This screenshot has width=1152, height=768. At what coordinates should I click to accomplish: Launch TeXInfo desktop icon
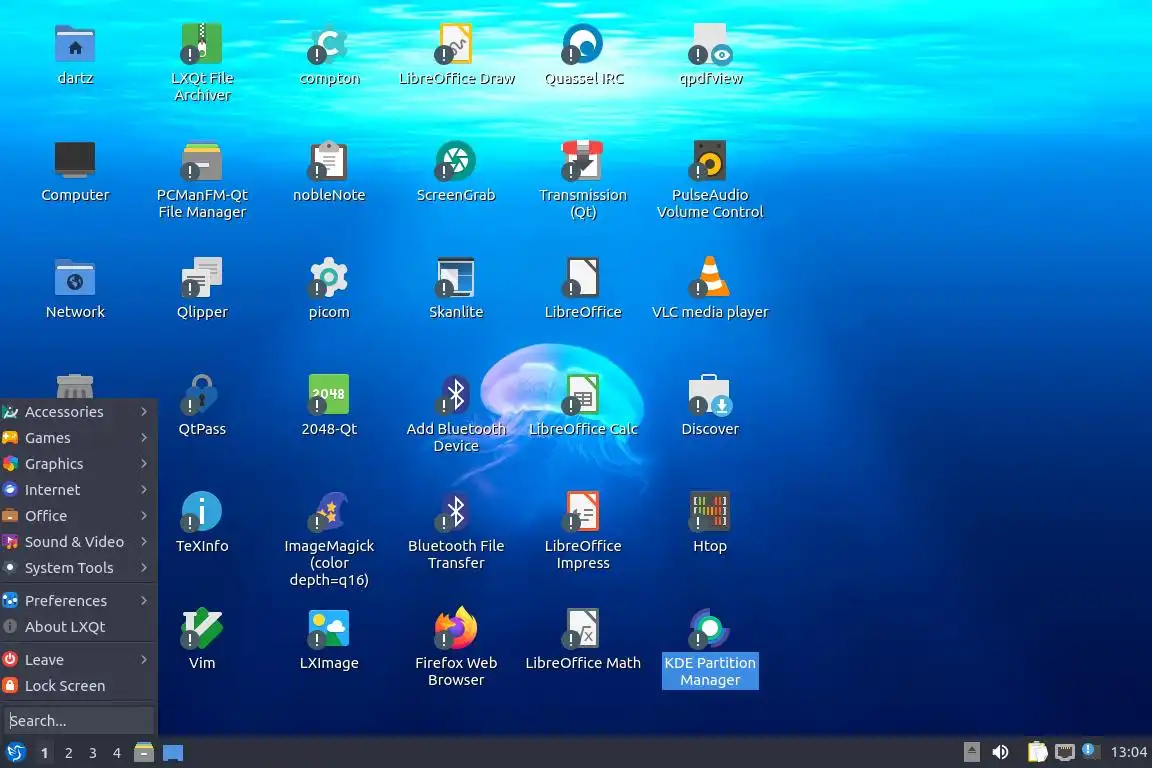click(202, 512)
